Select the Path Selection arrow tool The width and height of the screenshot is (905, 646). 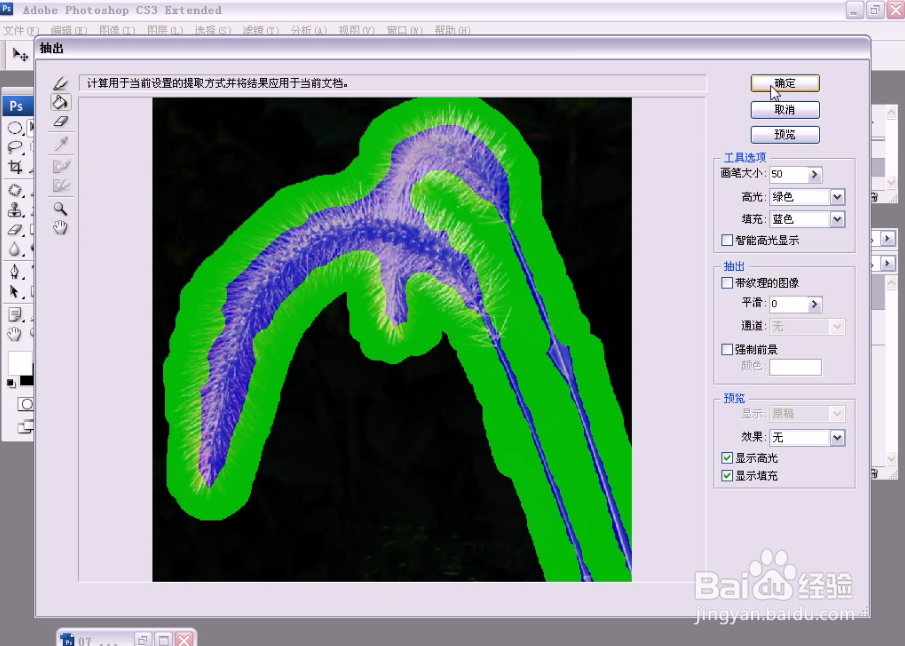(x=15, y=292)
